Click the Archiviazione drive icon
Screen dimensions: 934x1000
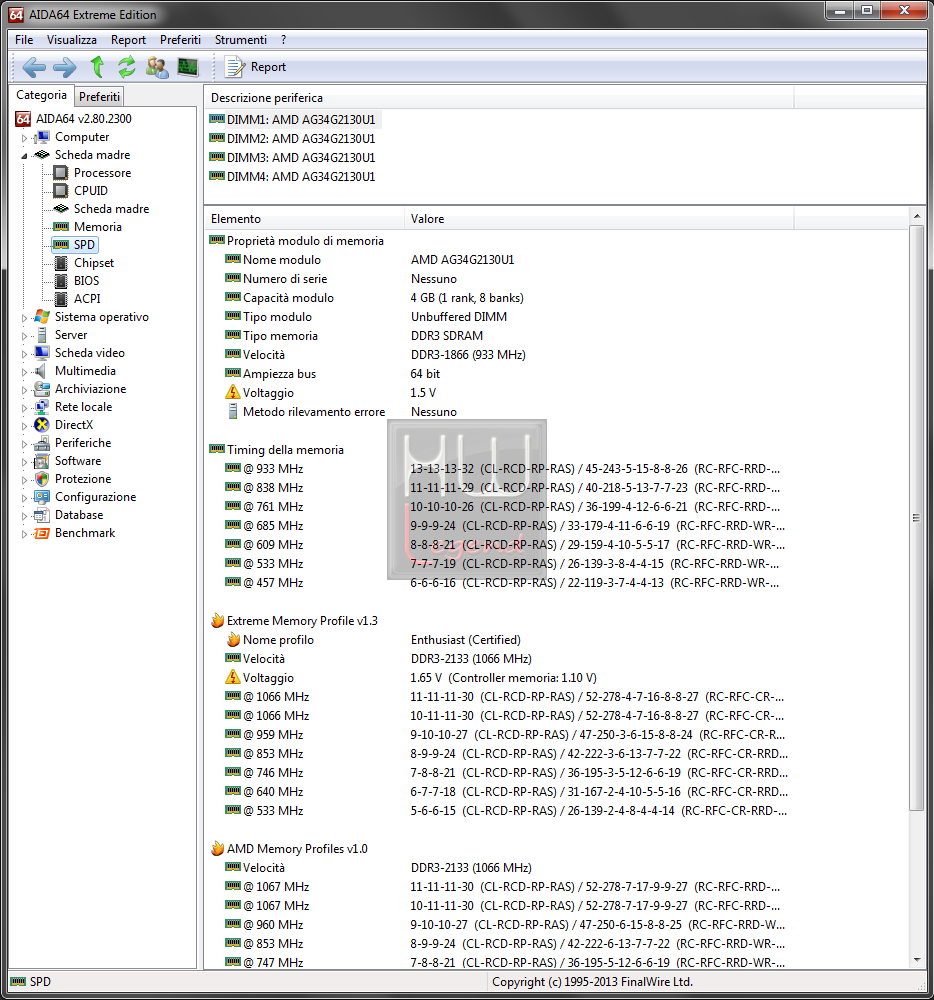tap(42, 389)
